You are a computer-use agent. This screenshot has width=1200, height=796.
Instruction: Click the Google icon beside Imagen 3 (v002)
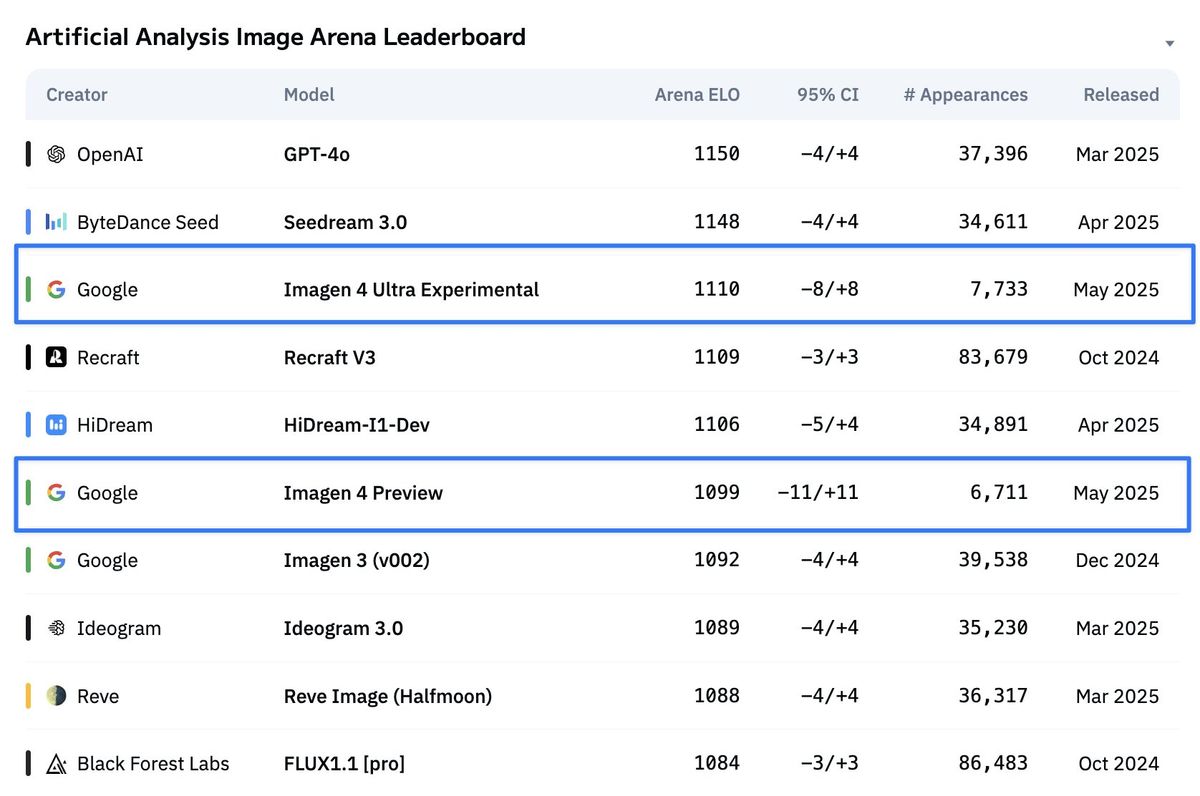pyautogui.click(x=57, y=561)
